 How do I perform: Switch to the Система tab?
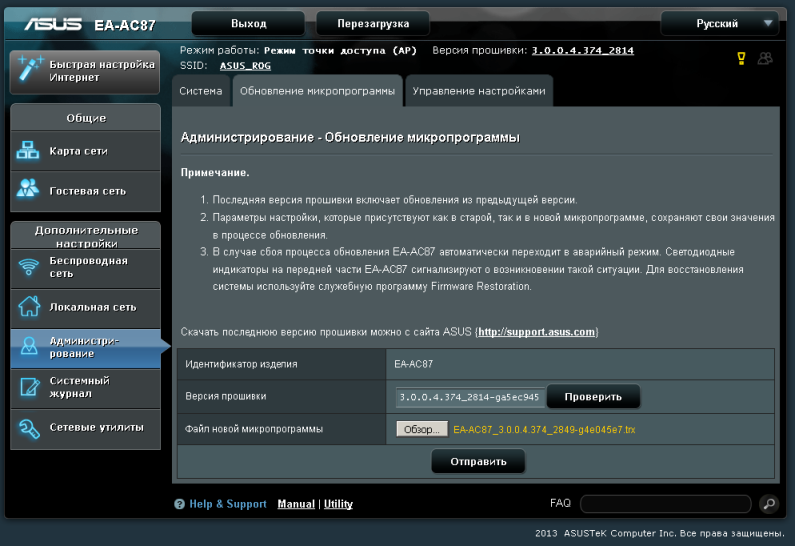pyautogui.click(x=201, y=91)
